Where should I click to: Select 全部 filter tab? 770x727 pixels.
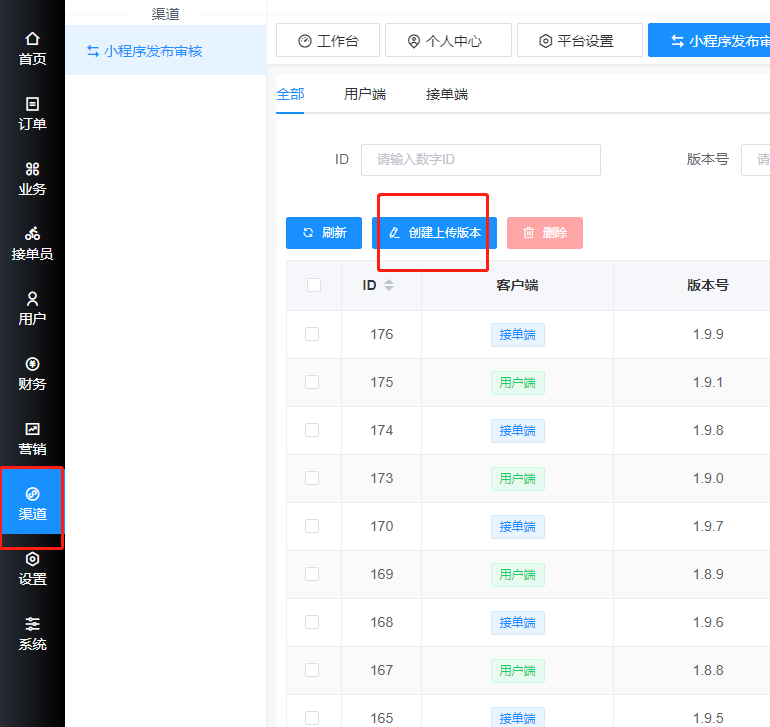[x=290, y=94]
